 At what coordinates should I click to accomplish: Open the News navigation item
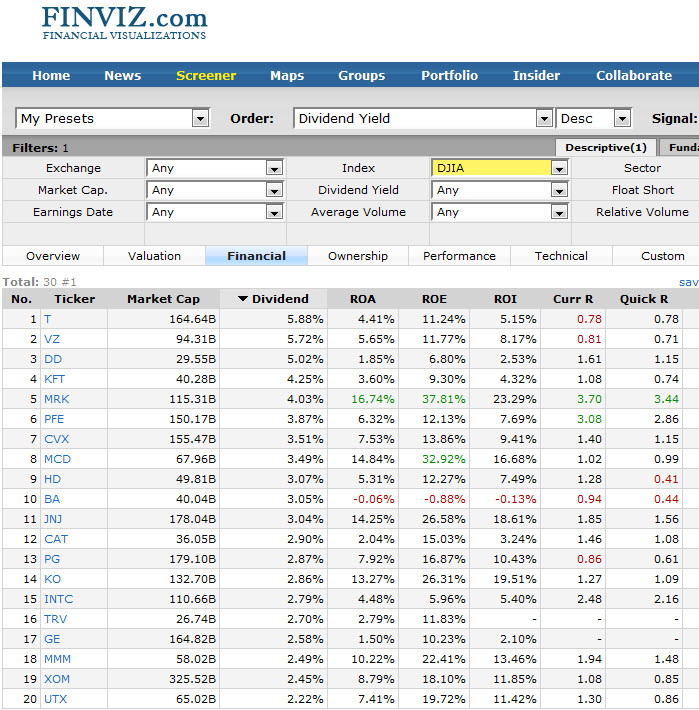[123, 76]
